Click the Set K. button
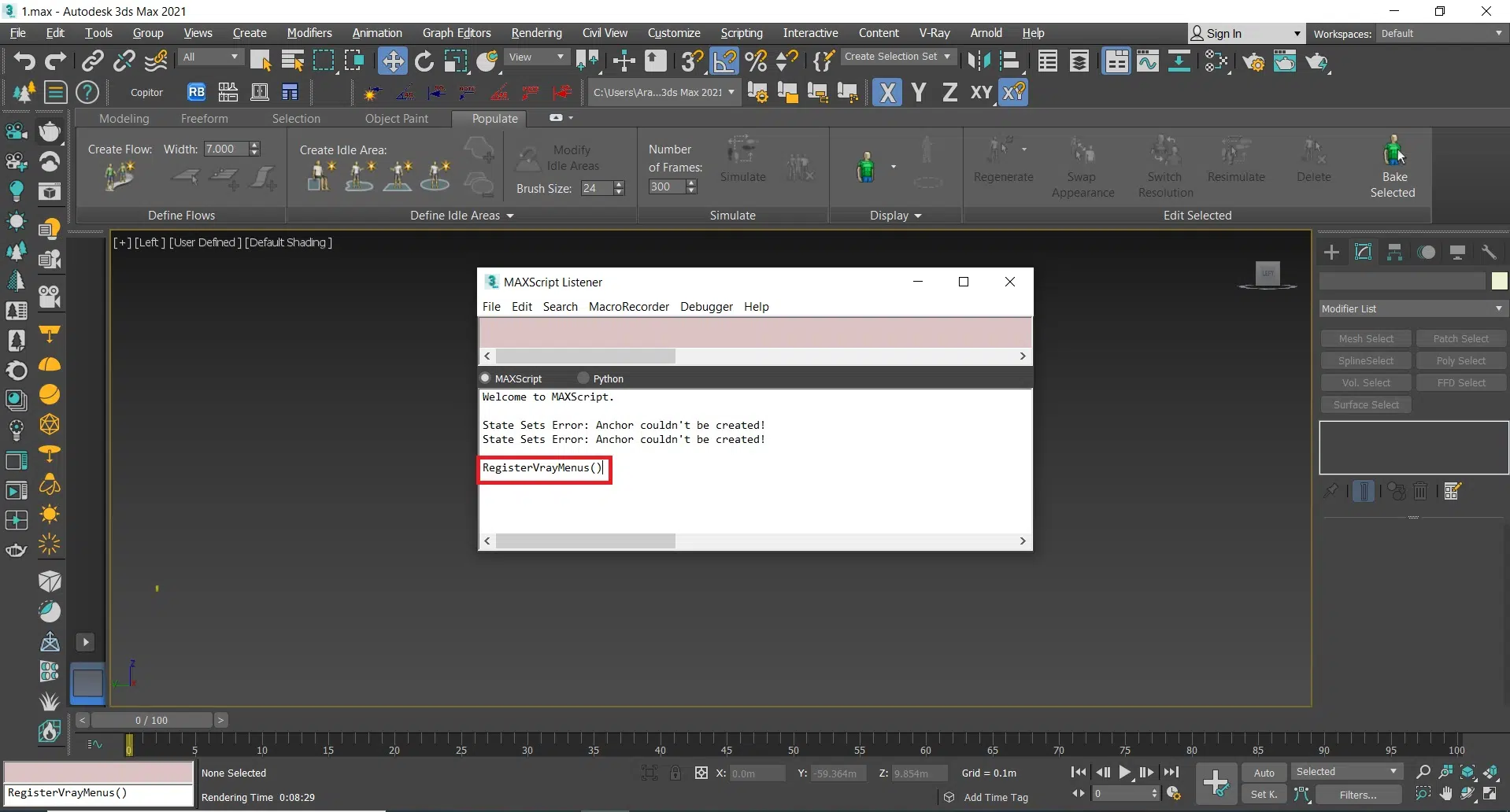This screenshot has width=1510, height=812. point(1264,795)
